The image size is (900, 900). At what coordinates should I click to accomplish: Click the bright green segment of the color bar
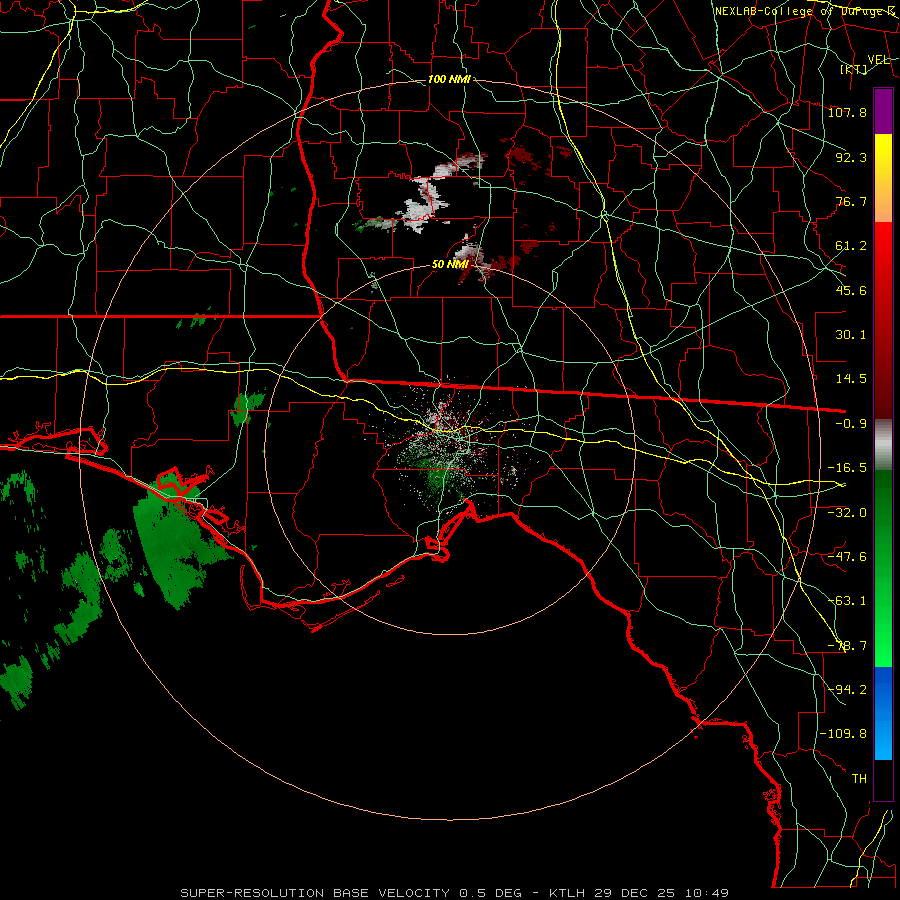click(883, 568)
